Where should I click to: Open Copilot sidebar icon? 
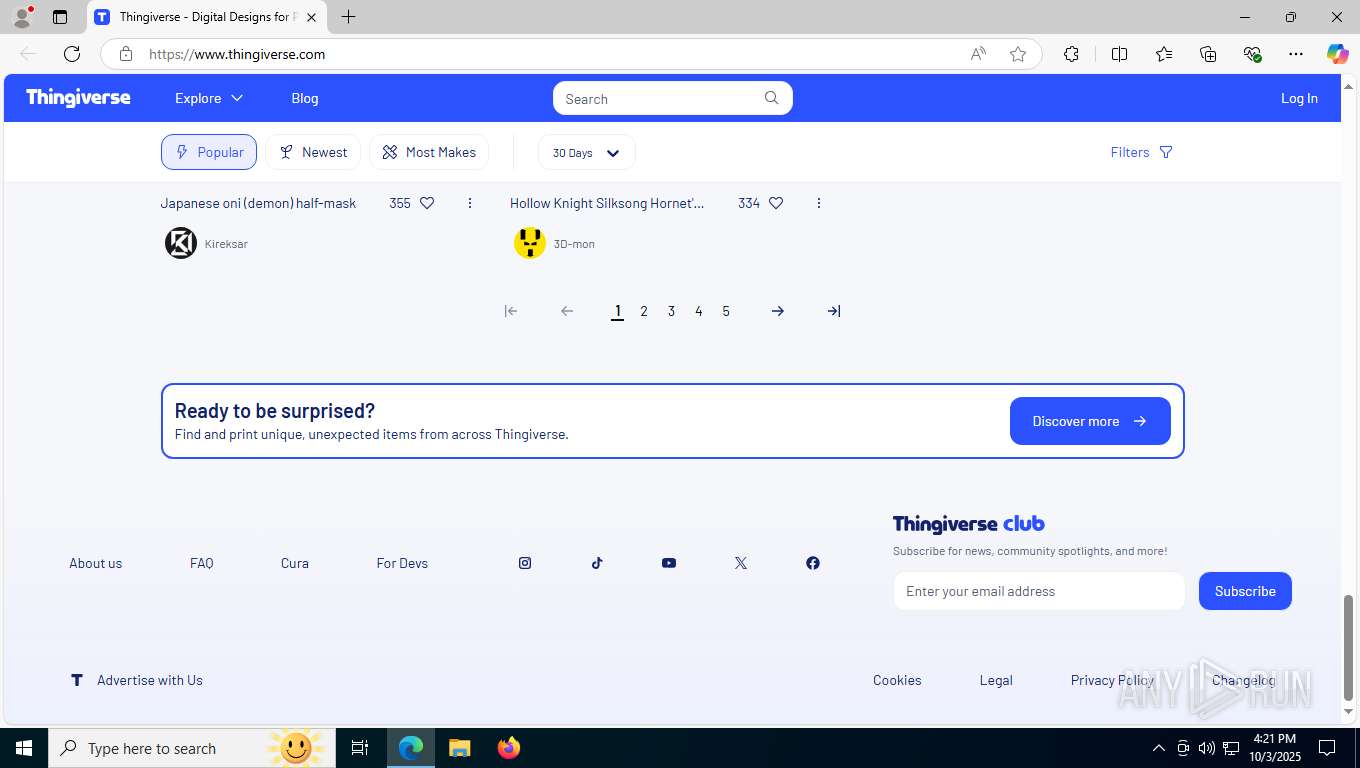pyautogui.click(x=1337, y=54)
